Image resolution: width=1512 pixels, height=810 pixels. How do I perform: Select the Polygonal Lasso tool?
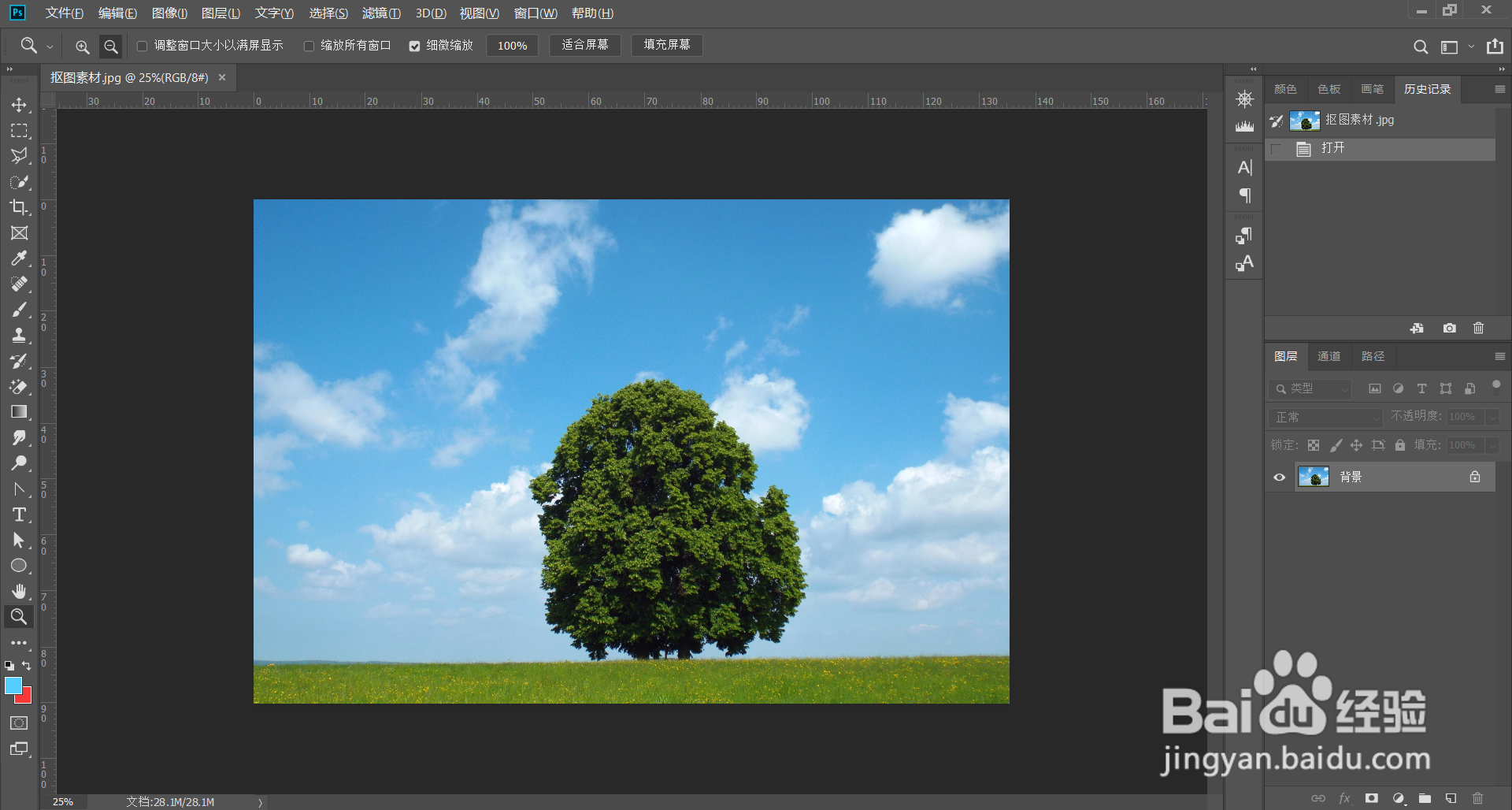pyautogui.click(x=19, y=156)
